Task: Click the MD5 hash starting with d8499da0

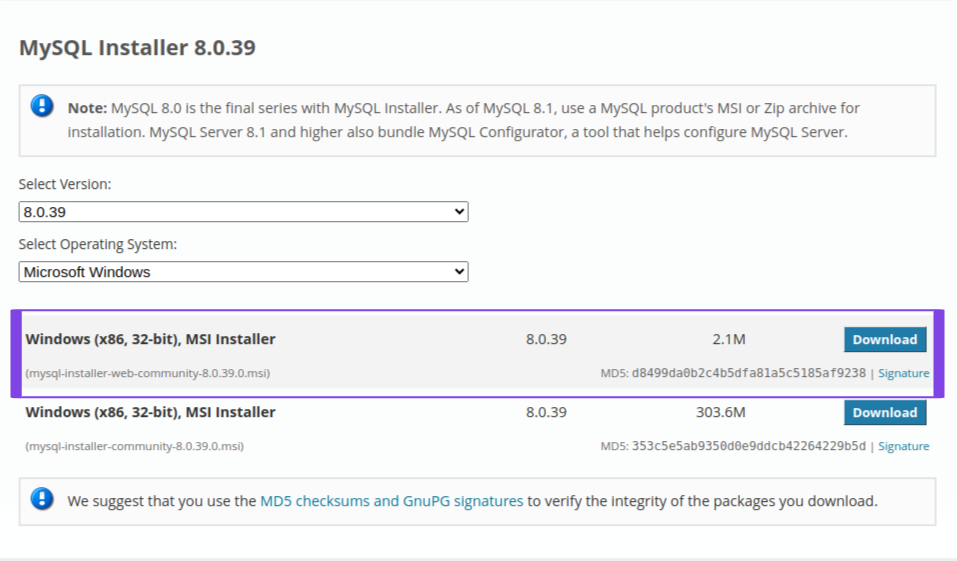Action: pyautogui.click(x=748, y=374)
